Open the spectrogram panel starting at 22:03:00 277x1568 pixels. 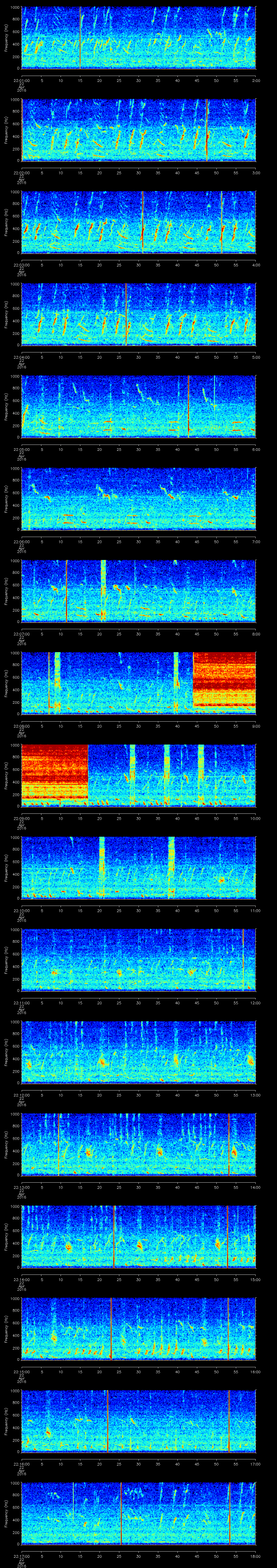(x=139, y=222)
